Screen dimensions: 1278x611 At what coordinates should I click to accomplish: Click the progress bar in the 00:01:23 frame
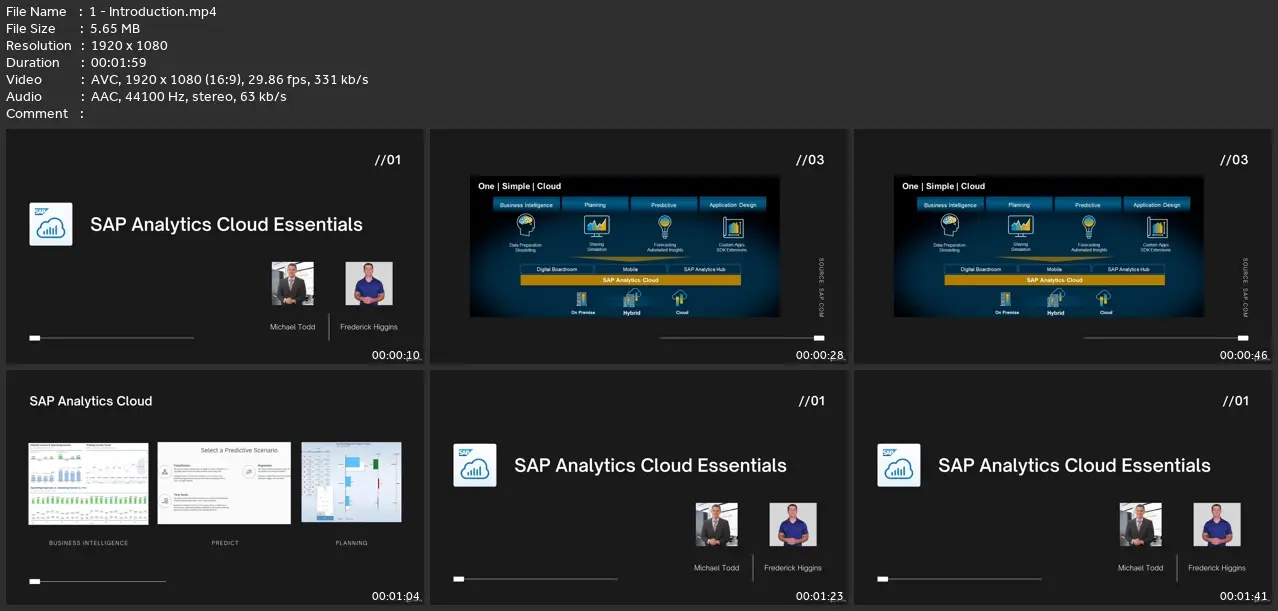click(536, 579)
